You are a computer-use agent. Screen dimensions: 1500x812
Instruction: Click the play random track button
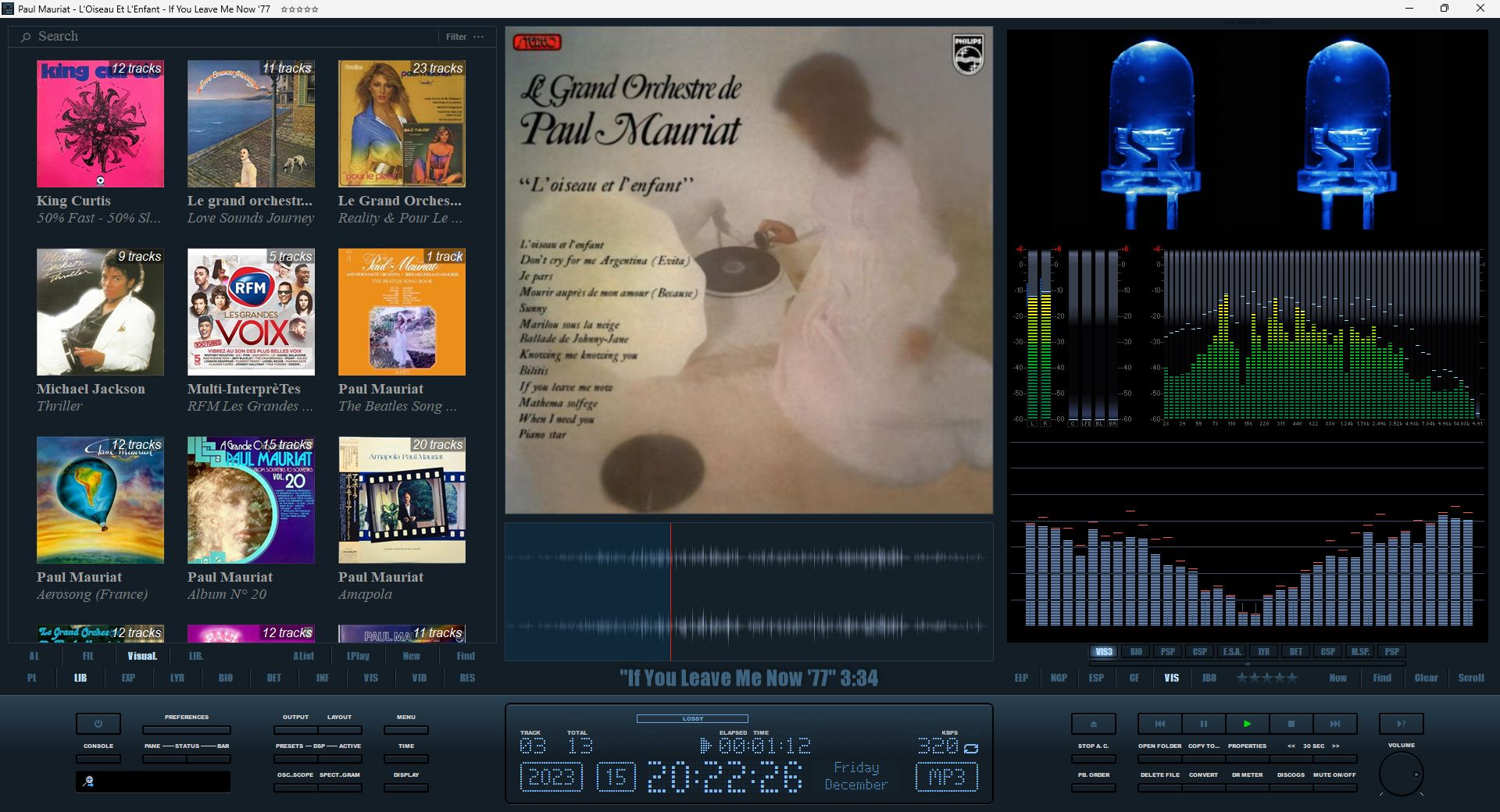coord(1401,724)
